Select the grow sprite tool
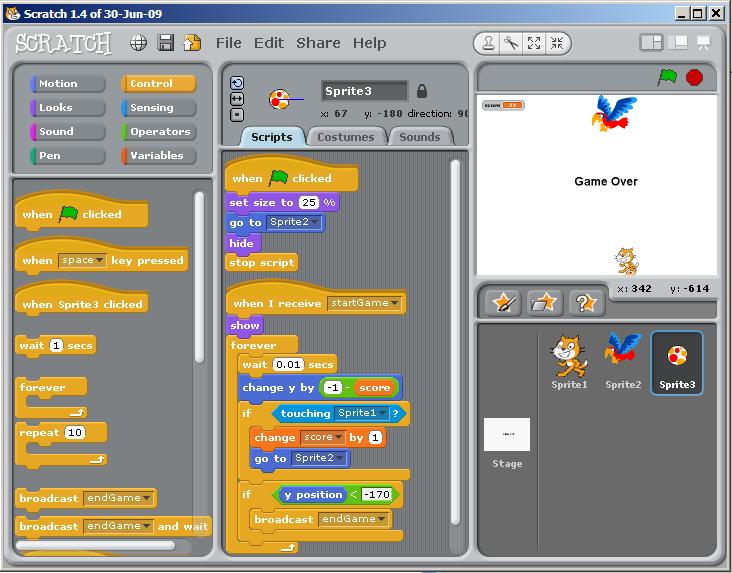Screen dimensions: 732x573 [x=534, y=43]
